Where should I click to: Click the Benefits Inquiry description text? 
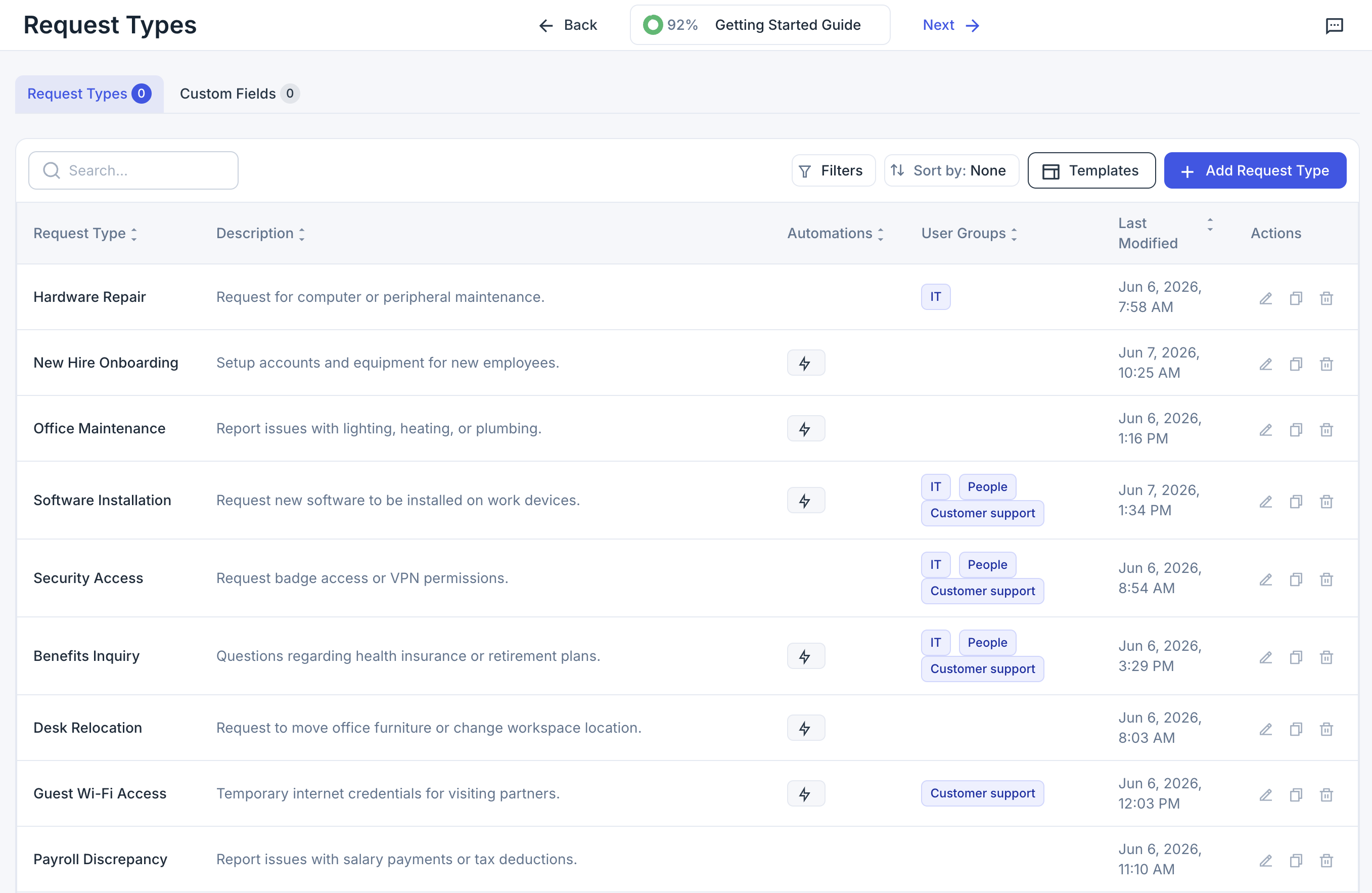click(408, 656)
